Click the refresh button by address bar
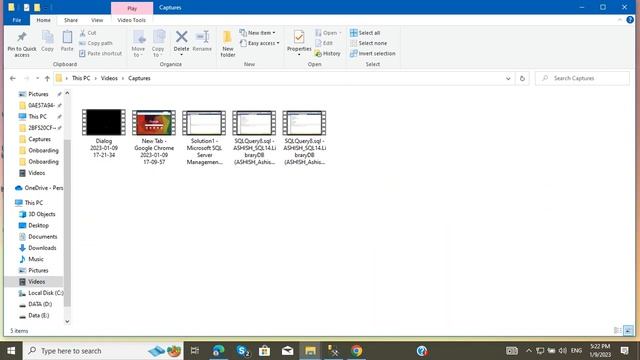This screenshot has height=360, width=640. 522,78
